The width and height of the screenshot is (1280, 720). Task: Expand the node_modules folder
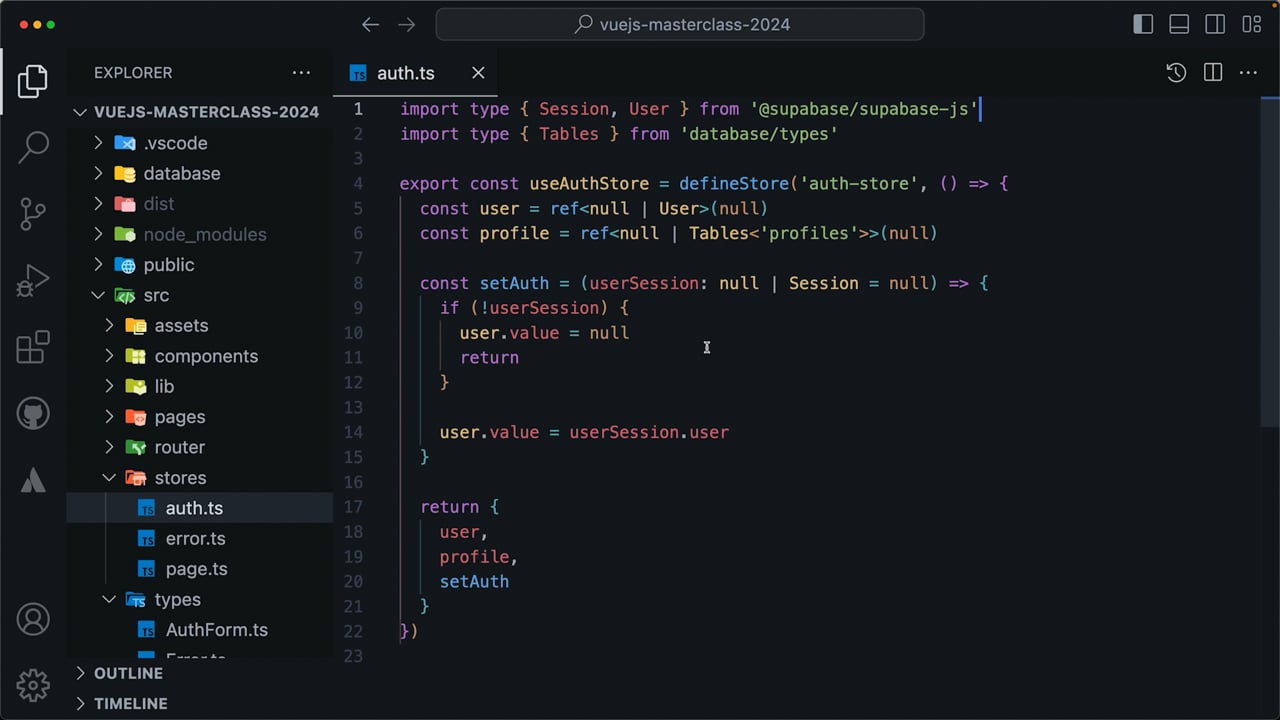(200, 234)
